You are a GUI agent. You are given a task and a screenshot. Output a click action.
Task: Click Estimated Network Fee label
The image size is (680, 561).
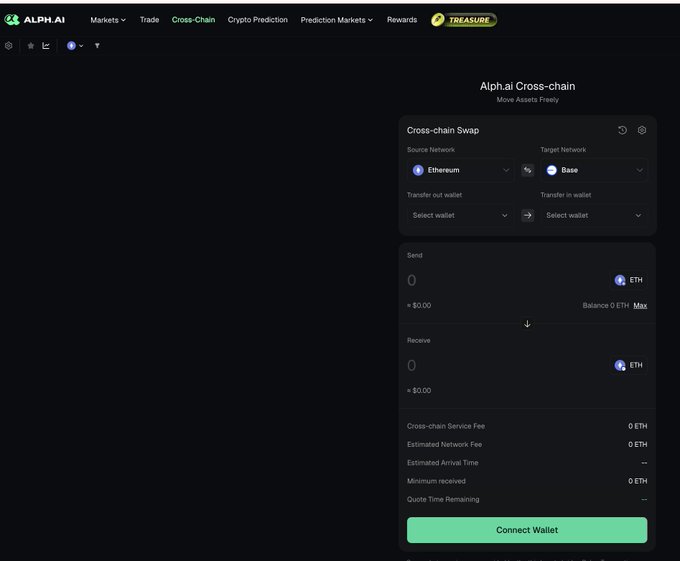click(445, 444)
